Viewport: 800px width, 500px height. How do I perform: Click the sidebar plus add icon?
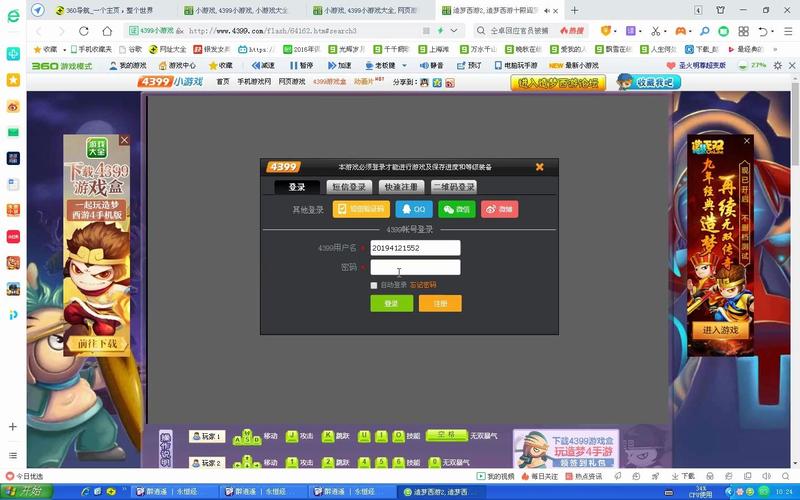pos(13,427)
